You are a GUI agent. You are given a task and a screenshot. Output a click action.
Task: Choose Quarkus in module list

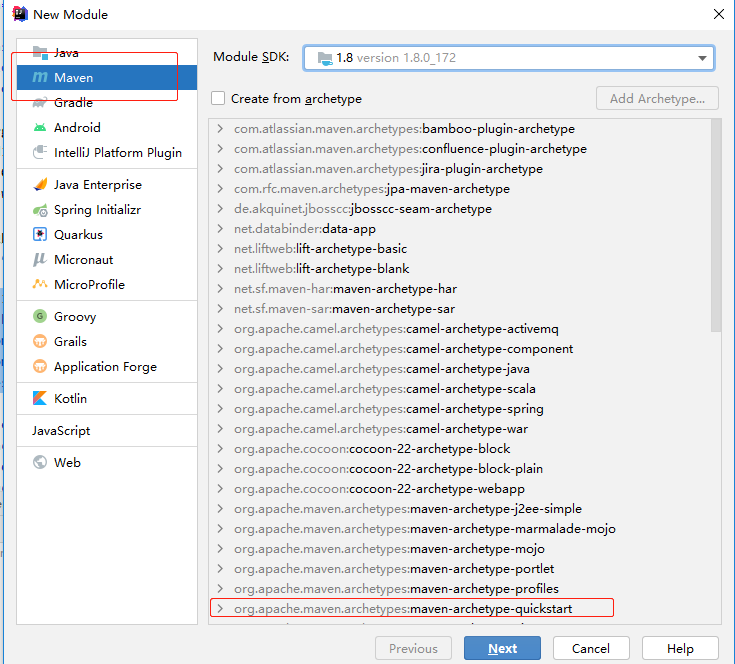[107, 234]
